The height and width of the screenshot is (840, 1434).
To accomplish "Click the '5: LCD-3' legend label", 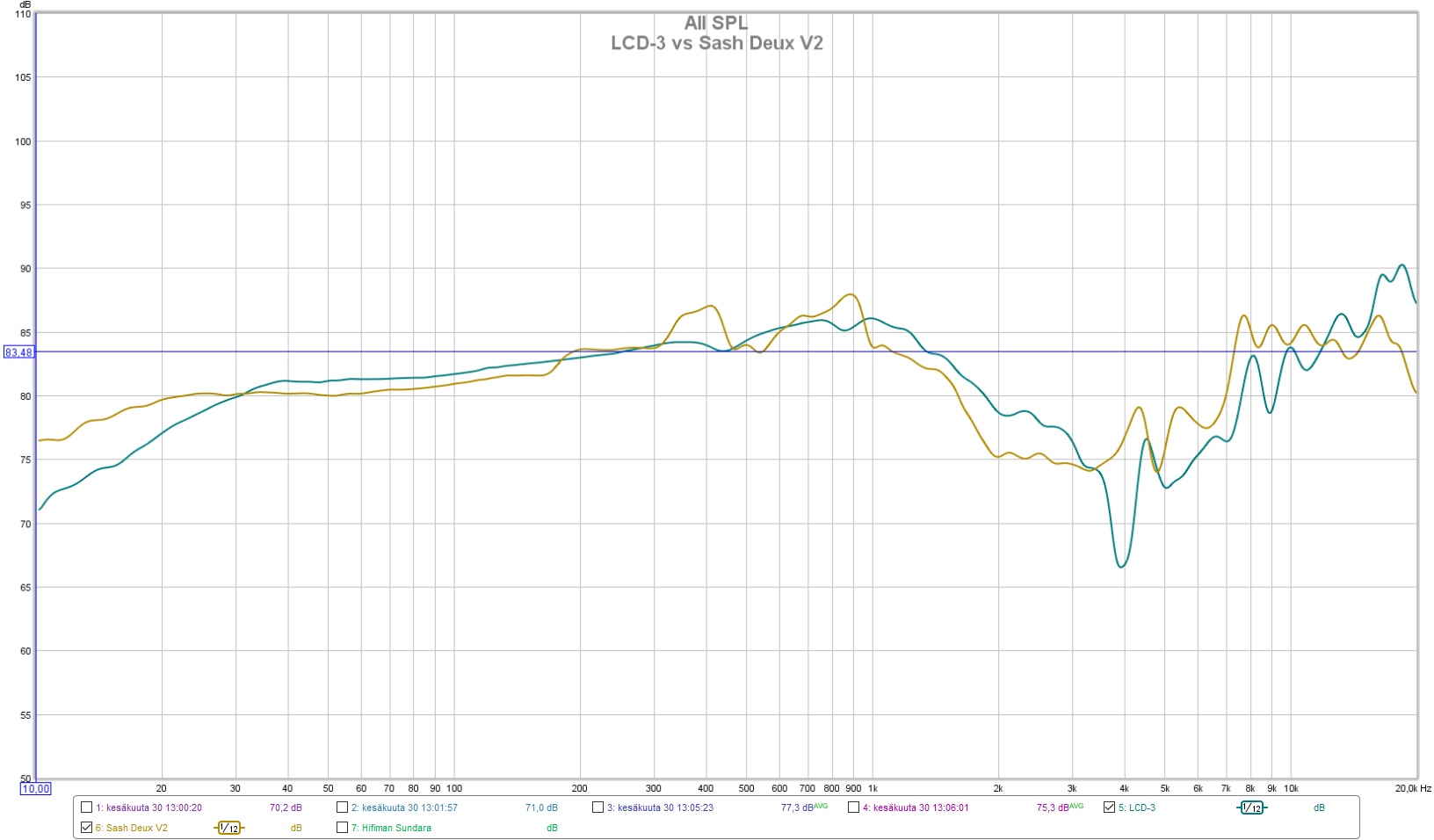I will click(x=1137, y=807).
